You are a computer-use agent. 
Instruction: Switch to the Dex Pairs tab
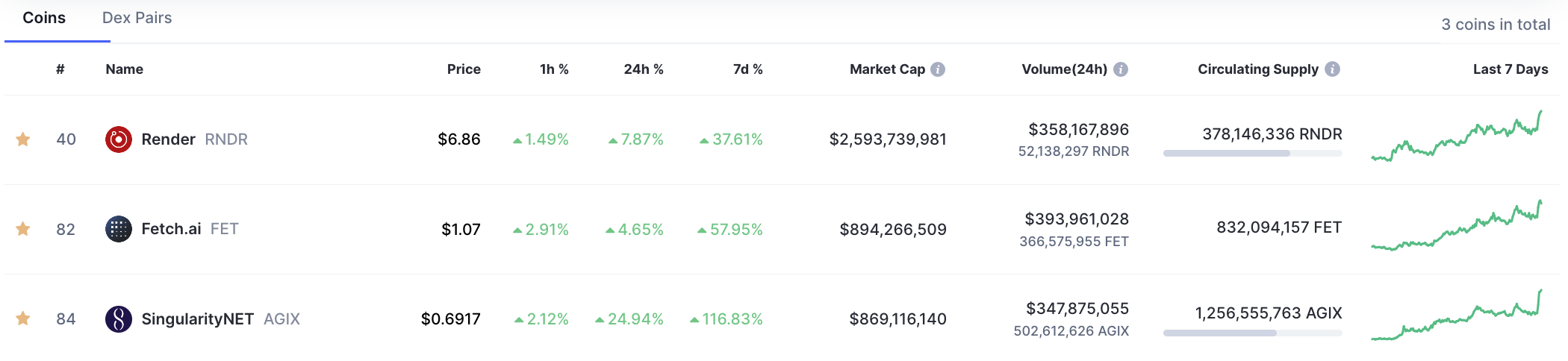(x=137, y=18)
